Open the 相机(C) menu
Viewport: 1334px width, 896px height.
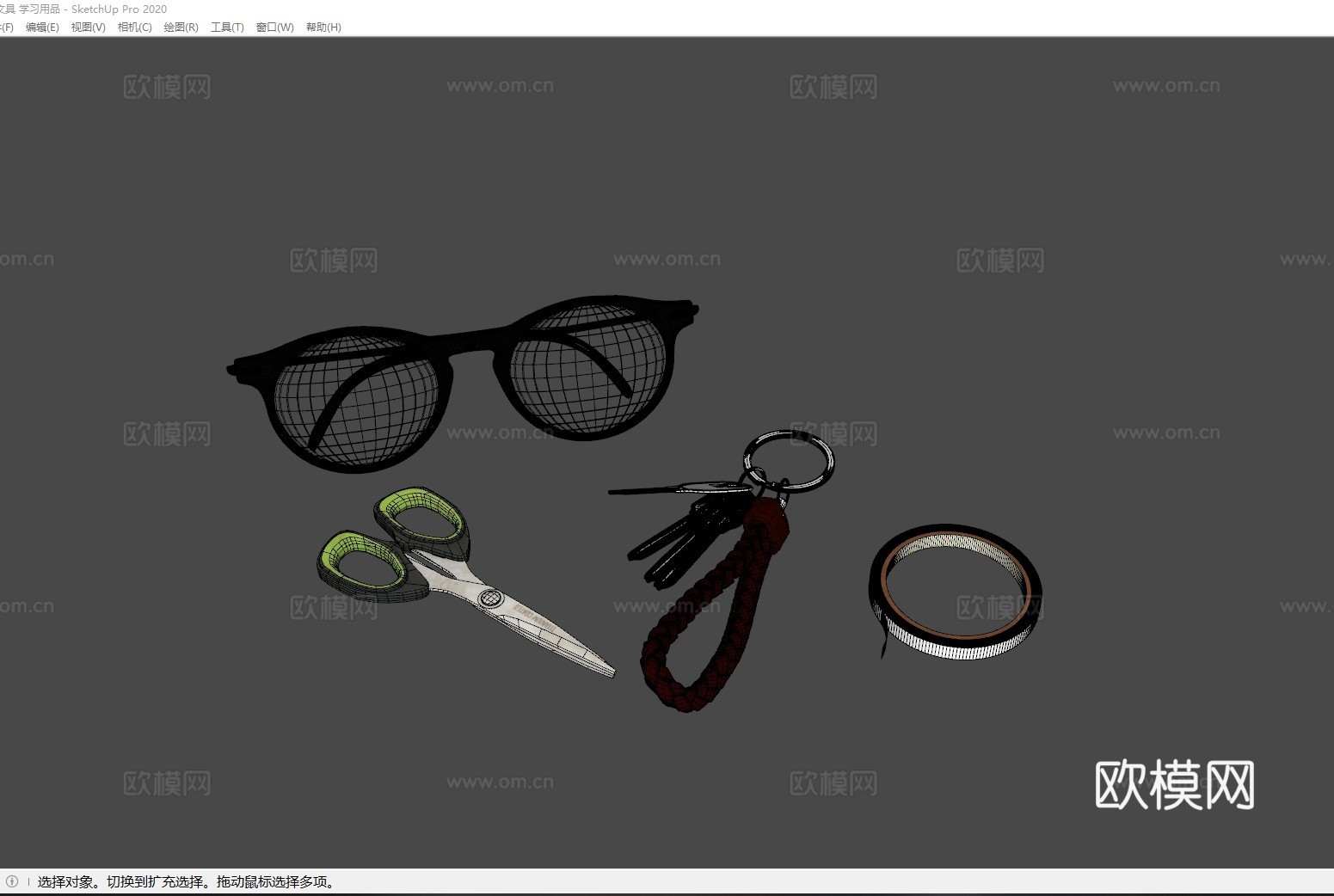click(x=135, y=28)
